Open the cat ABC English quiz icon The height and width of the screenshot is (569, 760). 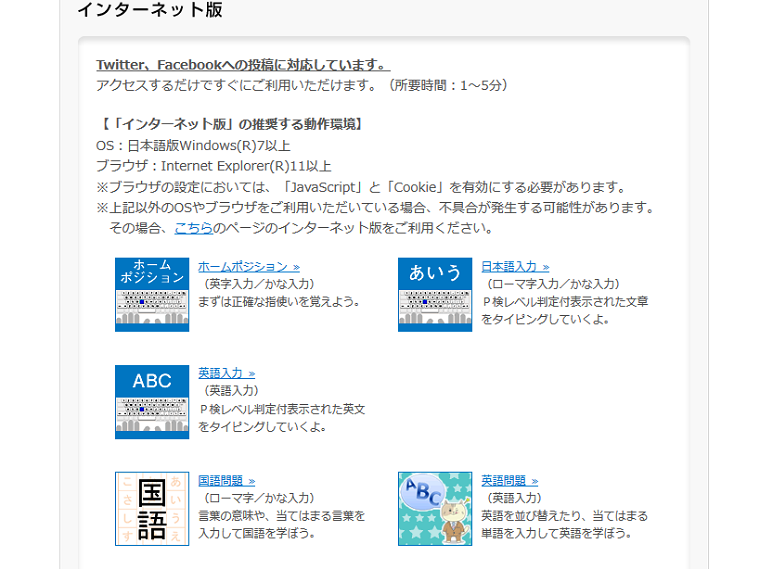click(x=434, y=508)
